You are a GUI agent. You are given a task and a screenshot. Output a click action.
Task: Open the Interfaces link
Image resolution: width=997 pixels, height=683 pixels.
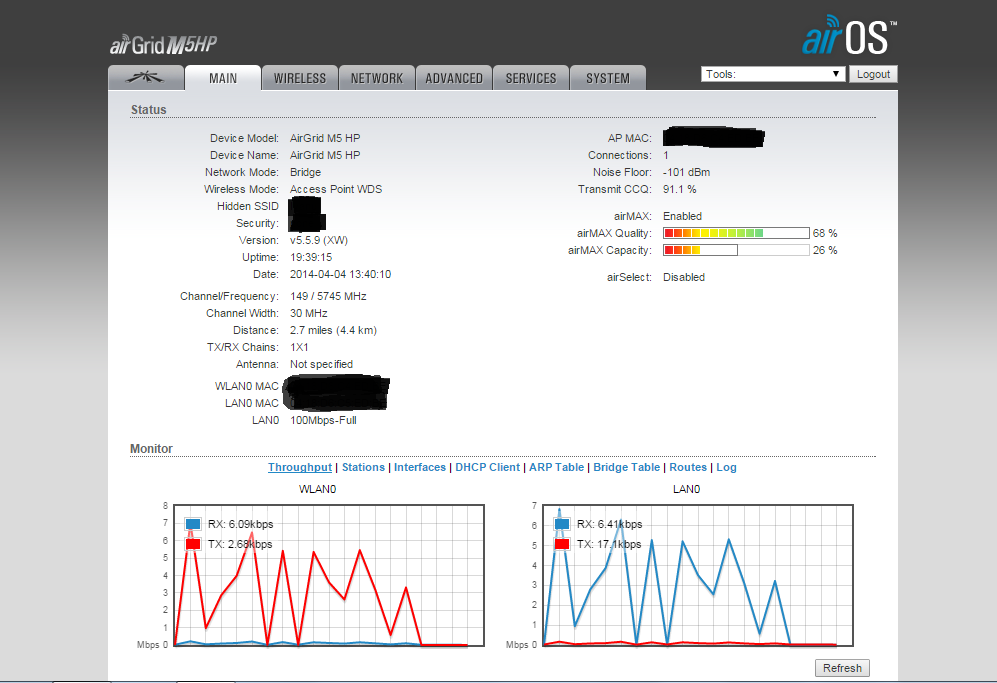420,467
